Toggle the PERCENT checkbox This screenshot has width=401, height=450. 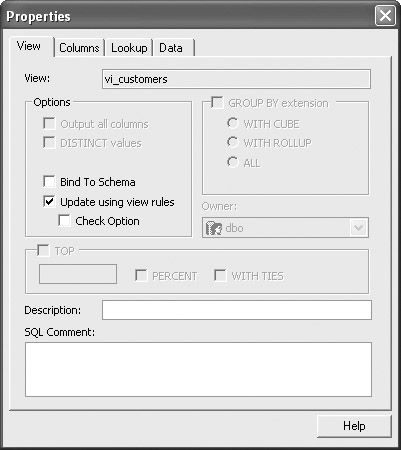pos(141,276)
